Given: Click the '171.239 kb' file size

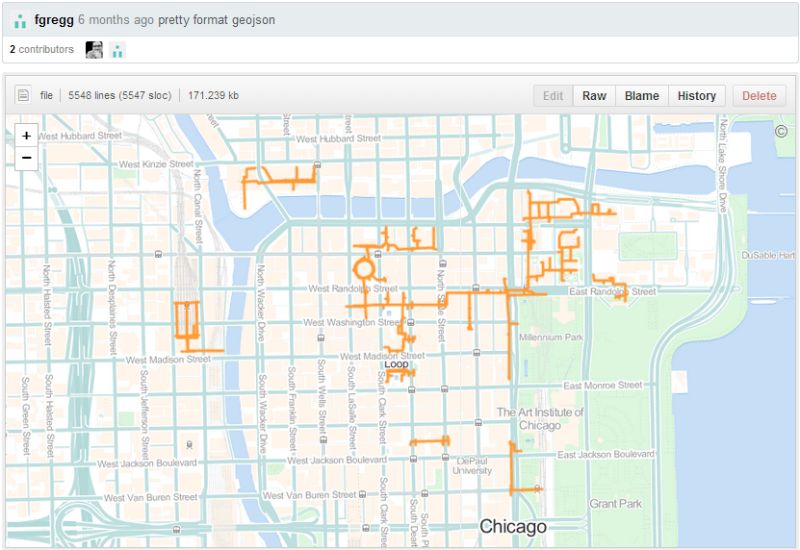Looking at the screenshot, I should click(x=213, y=95).
